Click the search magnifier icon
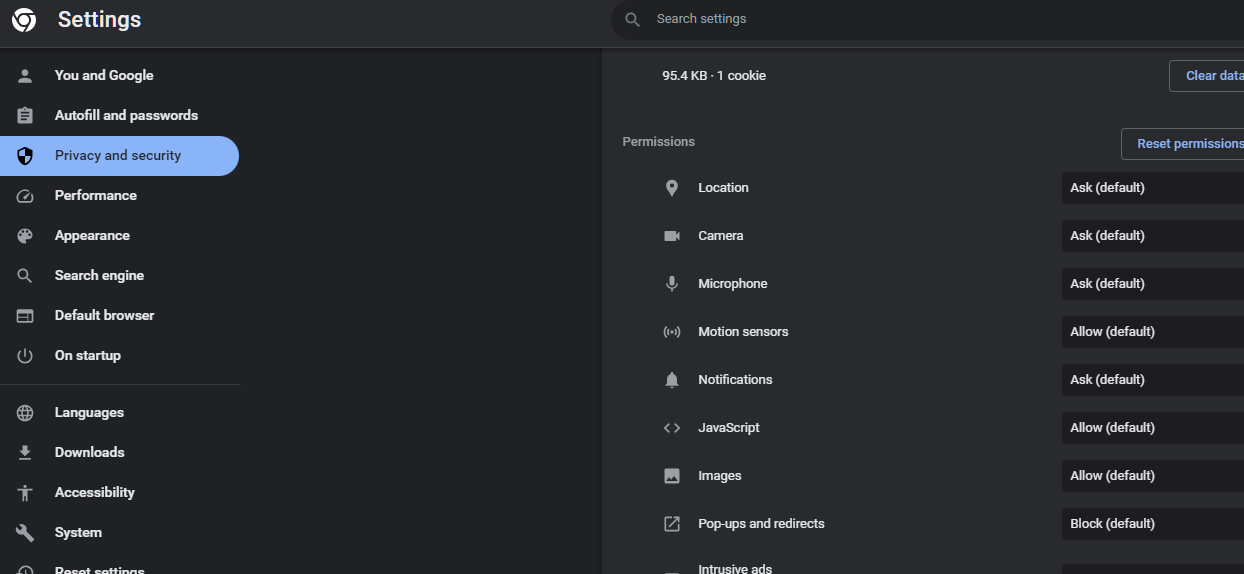The width and height of the screenshot is (1244, 574). pyautogui.click(x=632, y=19)
